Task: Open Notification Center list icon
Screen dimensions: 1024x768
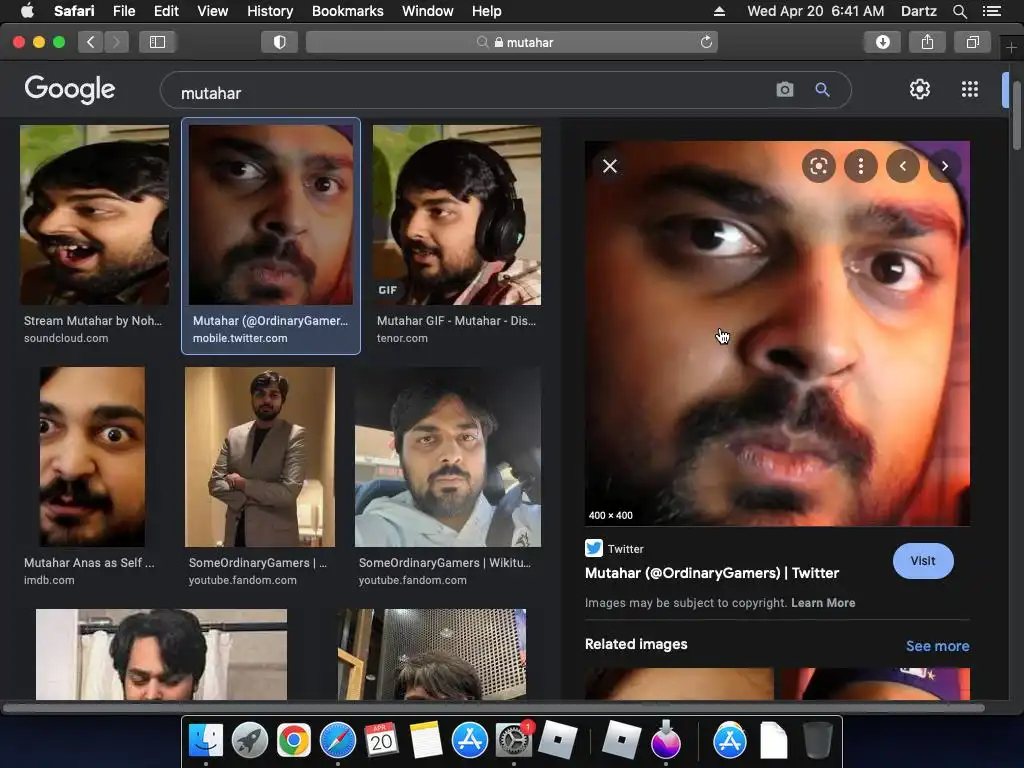Action: pos(991,11)
